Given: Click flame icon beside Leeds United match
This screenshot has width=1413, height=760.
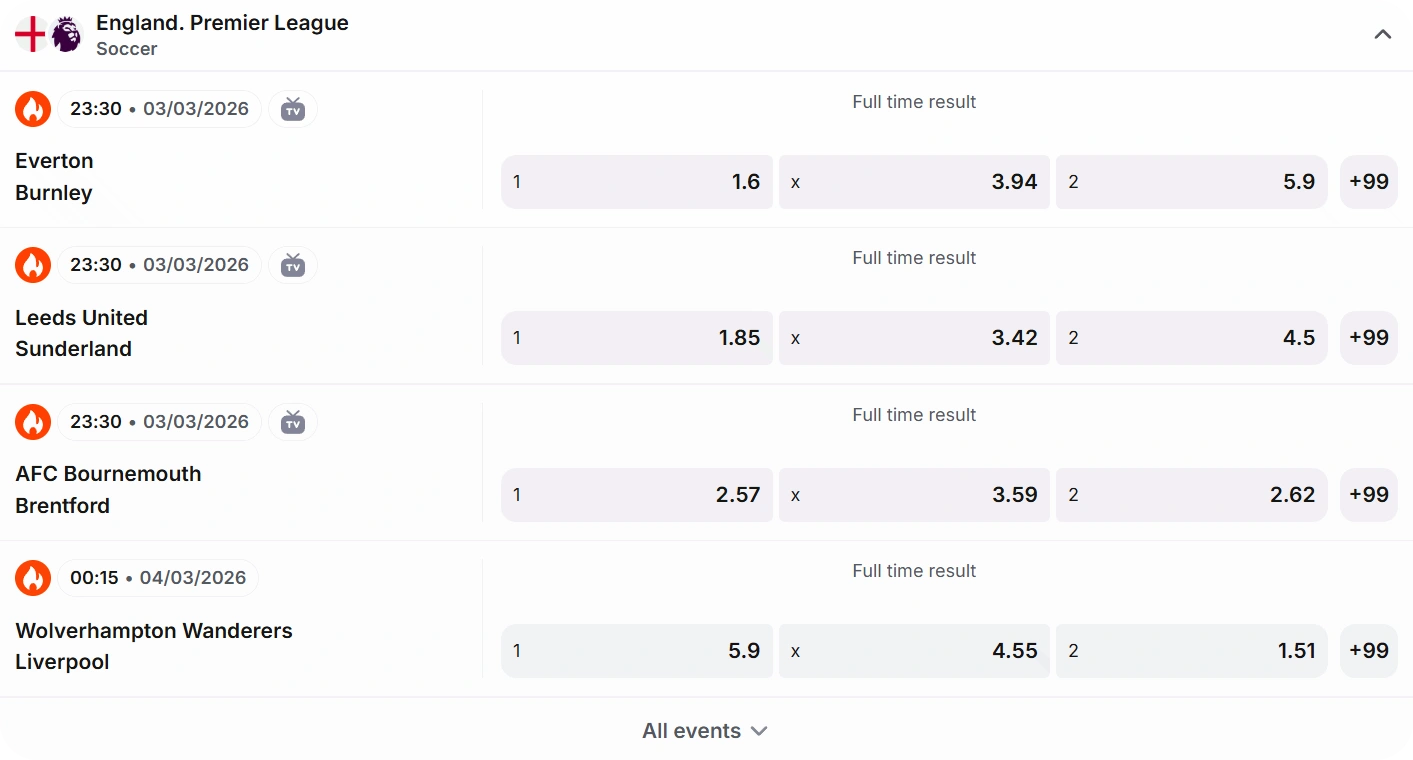Looking at the screenshot, I should (33, 265).
